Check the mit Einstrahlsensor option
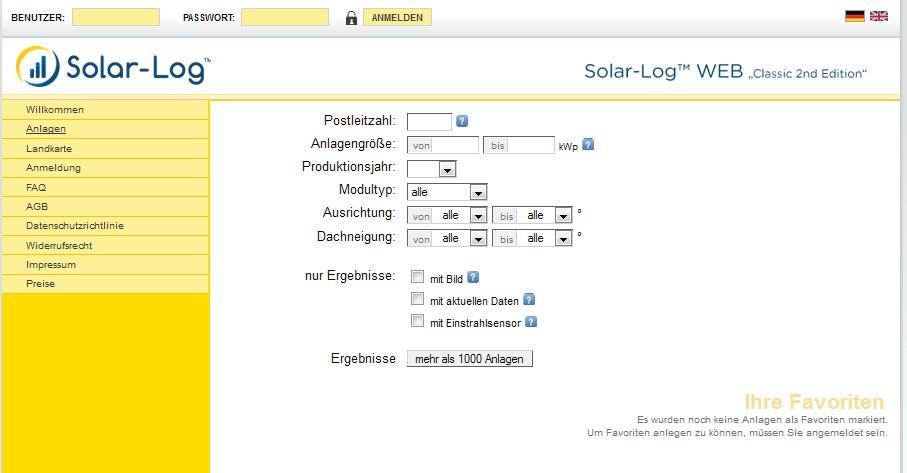Viewport: 907px width, 473px height. tap(417, 320)
